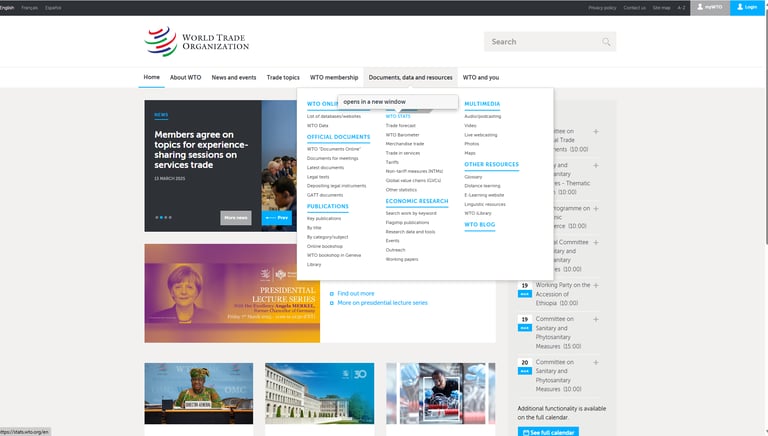Open Global value chains (GVCs) link
Image resolution: width=768 pixels, height=436 pixels.
click(413, 181)
